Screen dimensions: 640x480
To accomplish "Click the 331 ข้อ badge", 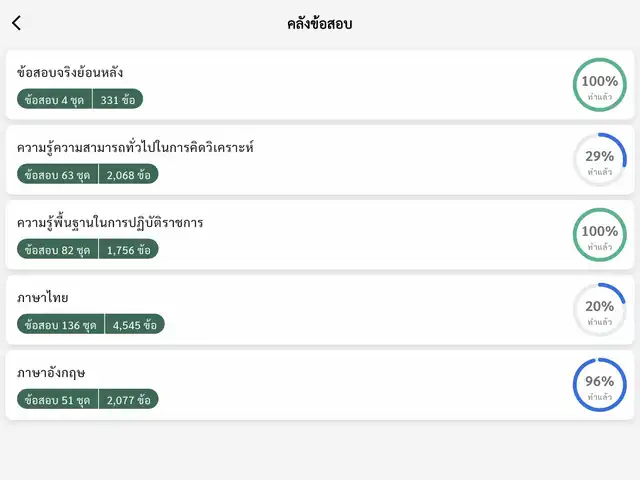I will [x=118, y=99].
